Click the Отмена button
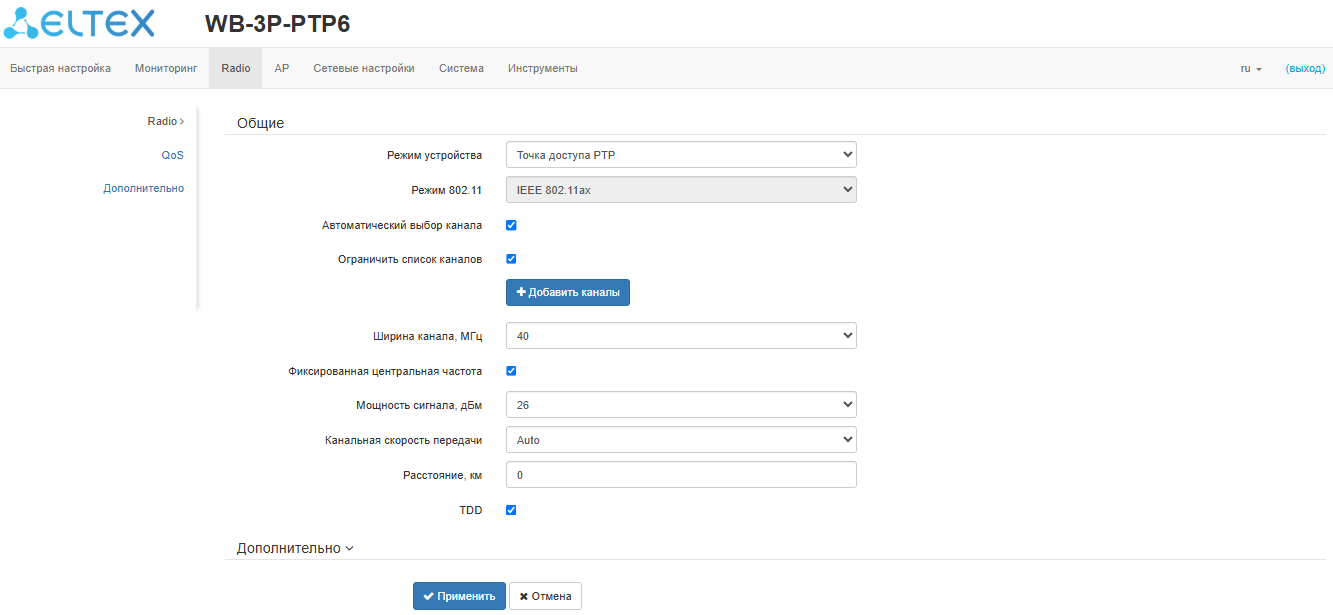The image size is (1333, 615). click(545, 596)
